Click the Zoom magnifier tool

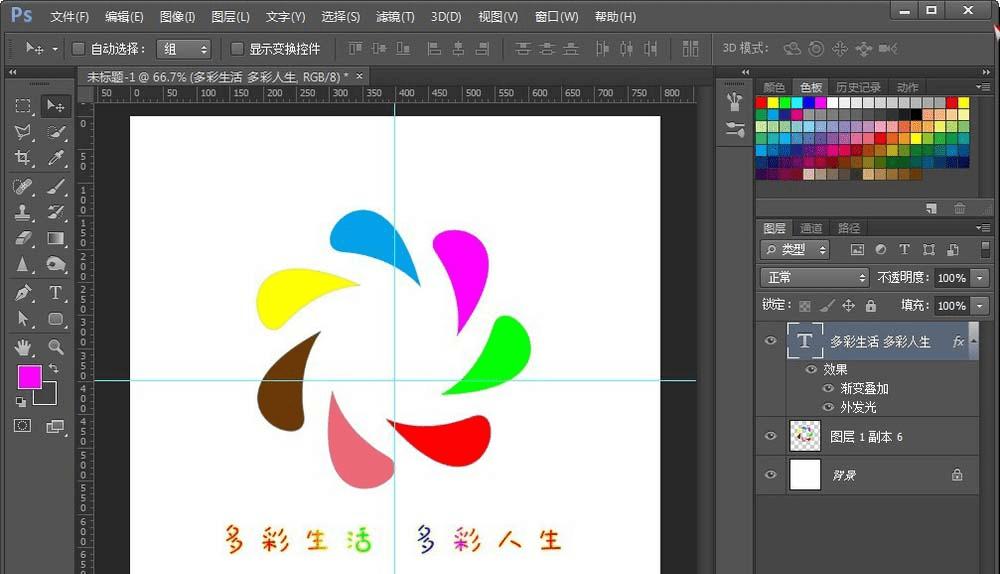[x=56, y=347]
